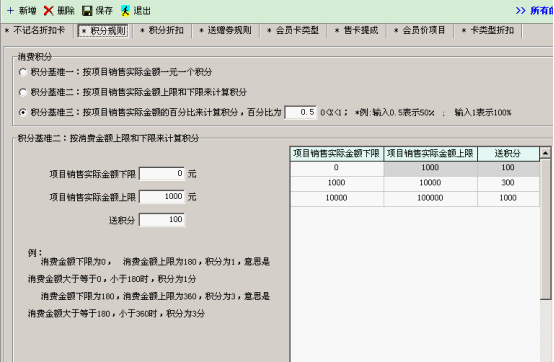
Task: Select radio 积分基准二 upper and lower limits
Action: [x=23, y=92]
